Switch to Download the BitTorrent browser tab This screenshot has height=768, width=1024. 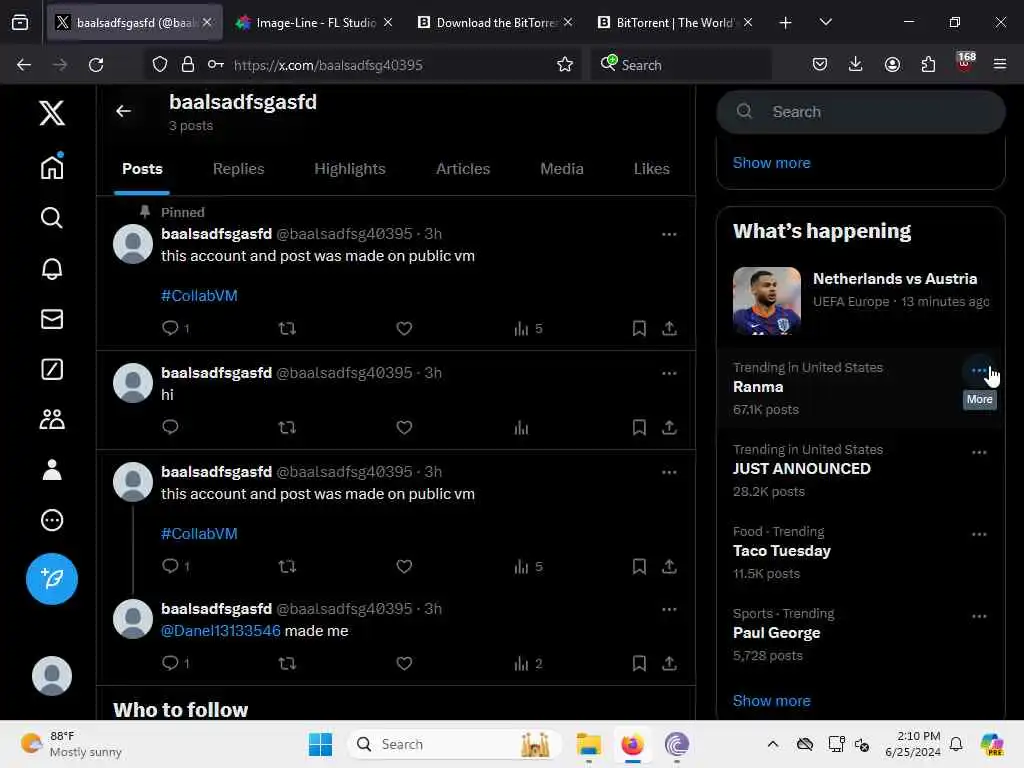tap(494, 22)
